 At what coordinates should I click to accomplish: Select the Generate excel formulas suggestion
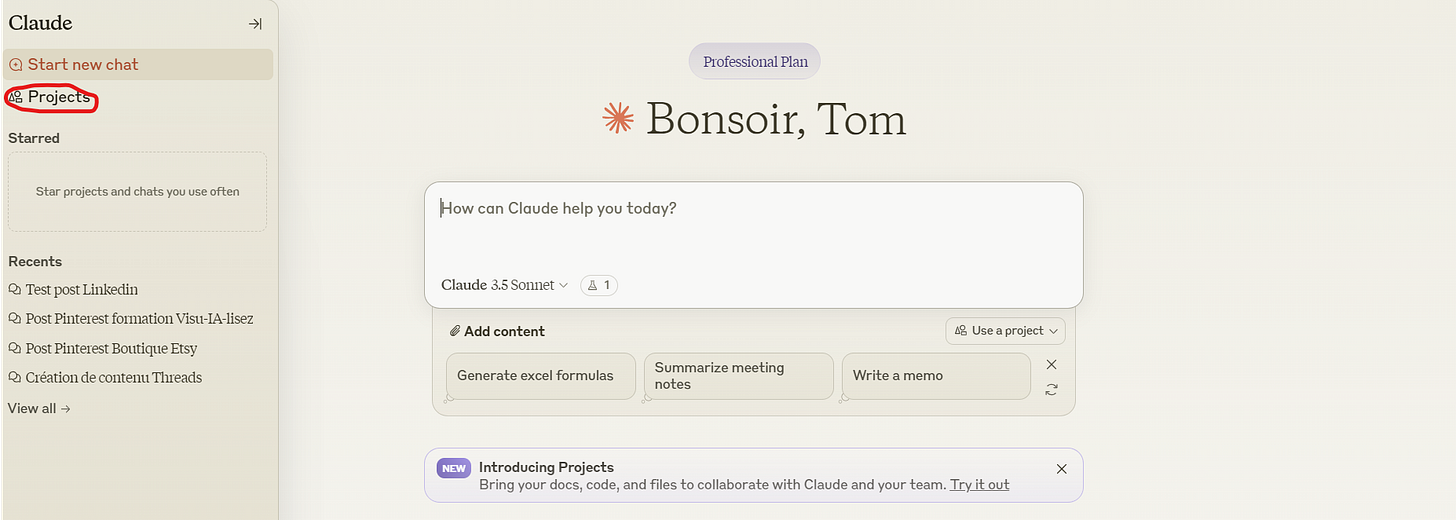point(541,376)
